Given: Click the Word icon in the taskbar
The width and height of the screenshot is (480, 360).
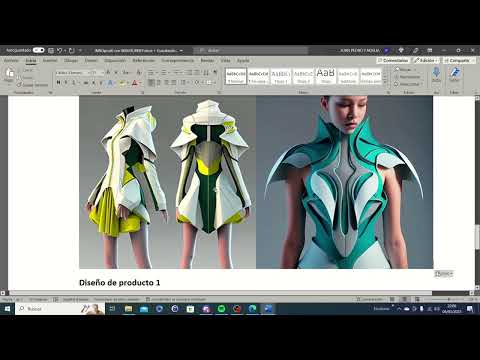Looking at the screenshot, I should click(268, 309).
